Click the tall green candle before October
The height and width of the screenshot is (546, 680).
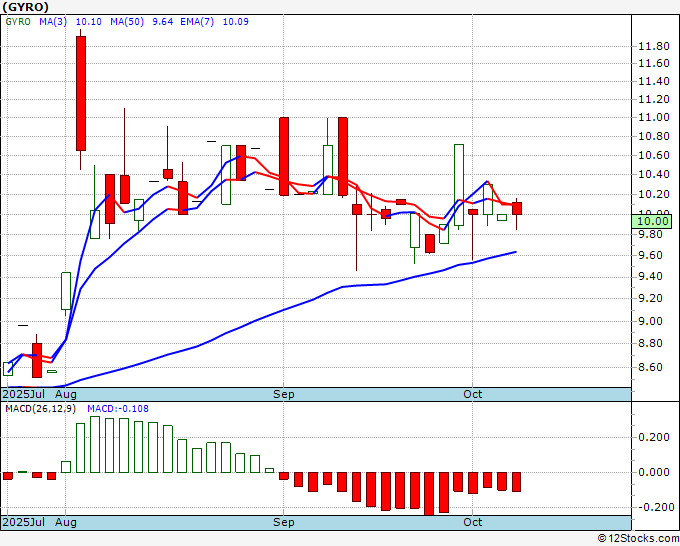tap(458, 185)
